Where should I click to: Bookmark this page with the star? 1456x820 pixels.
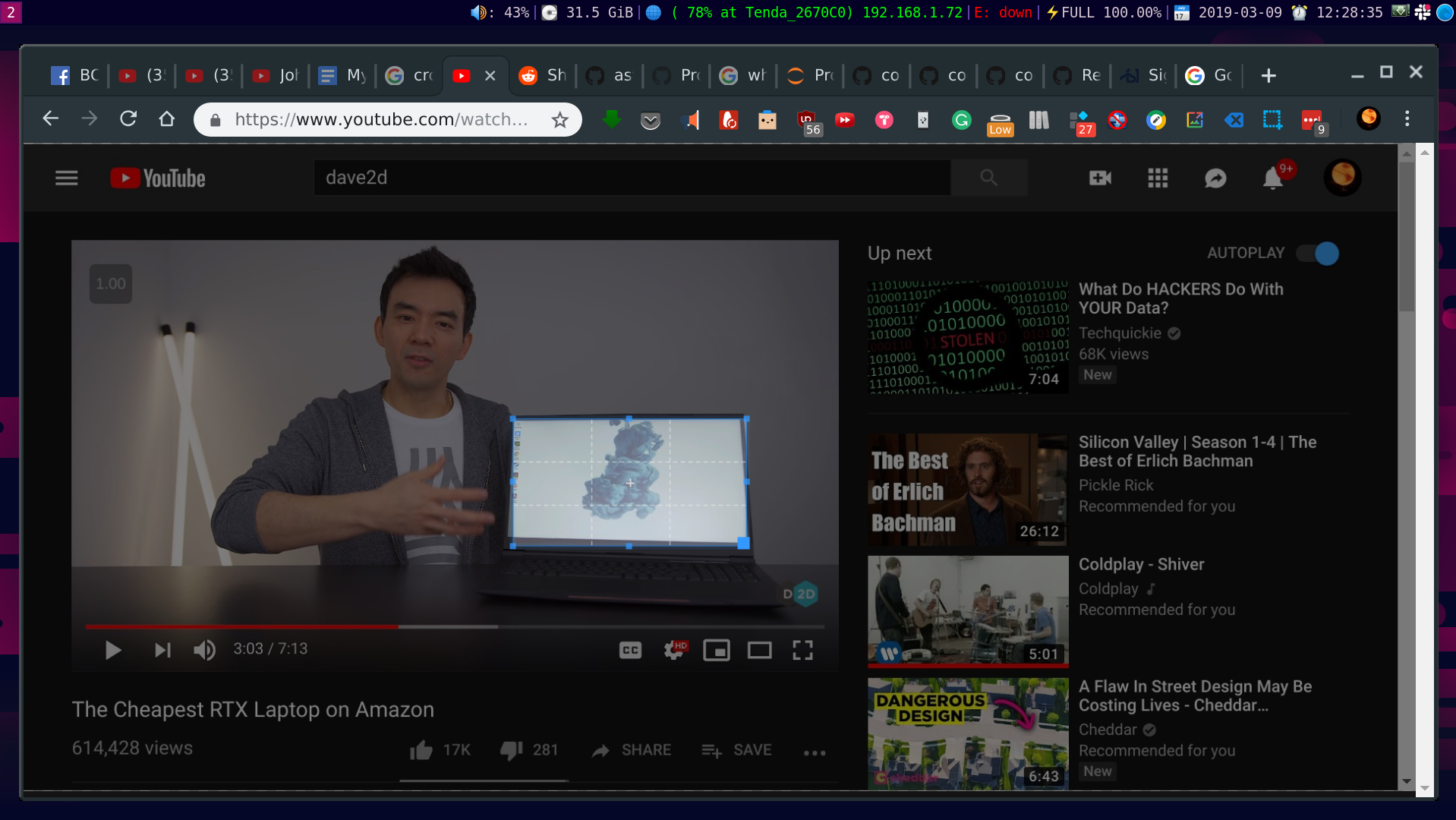(x=559, y=120)
